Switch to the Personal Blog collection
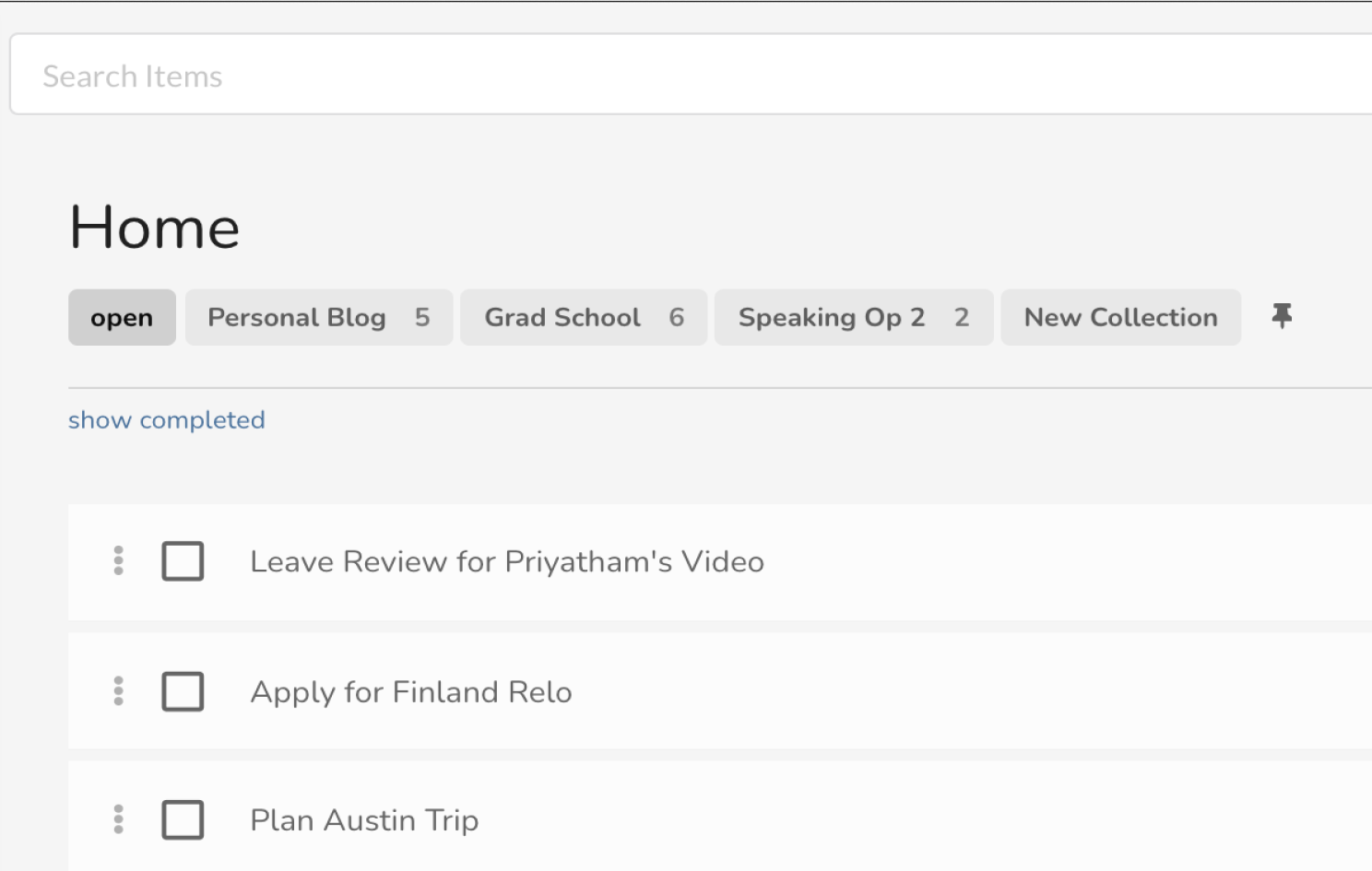This screenshot has width=1372, height=871. coord(319,317)
